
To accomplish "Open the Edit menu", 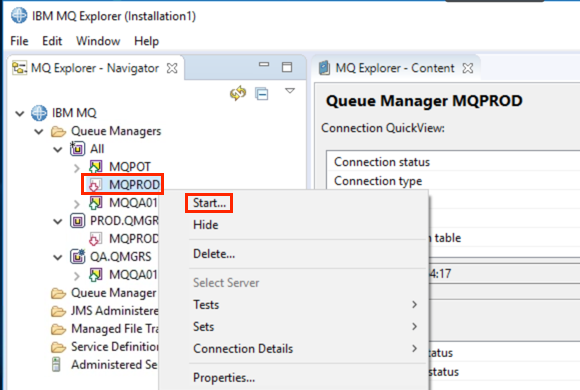I will tap(52, 41).
